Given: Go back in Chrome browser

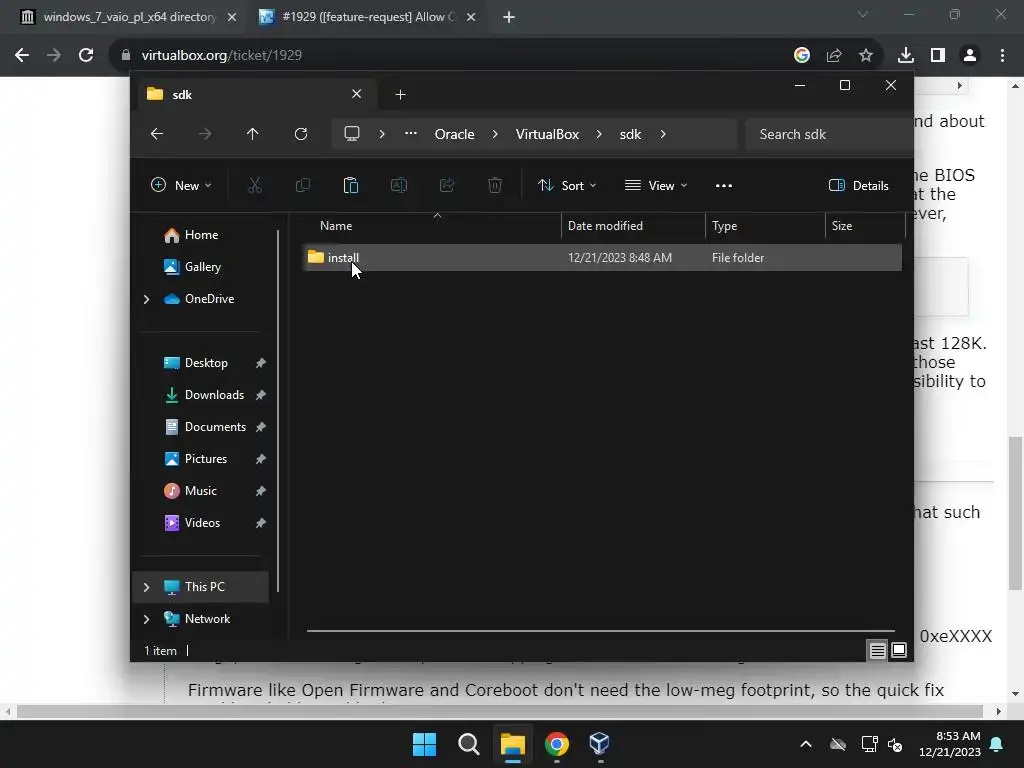Looking at the screenshot, I should pyautogui.click(x=22, y=56).
